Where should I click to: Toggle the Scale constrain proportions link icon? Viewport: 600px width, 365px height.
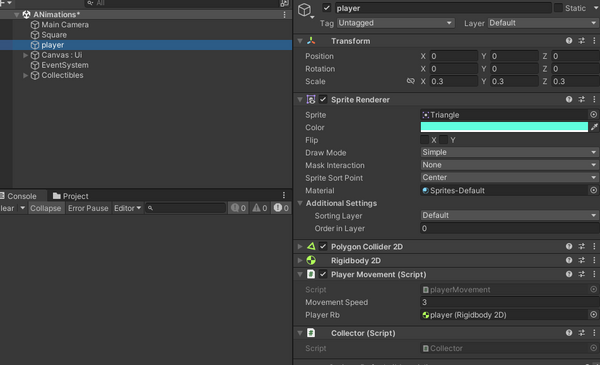pos(411,81)
